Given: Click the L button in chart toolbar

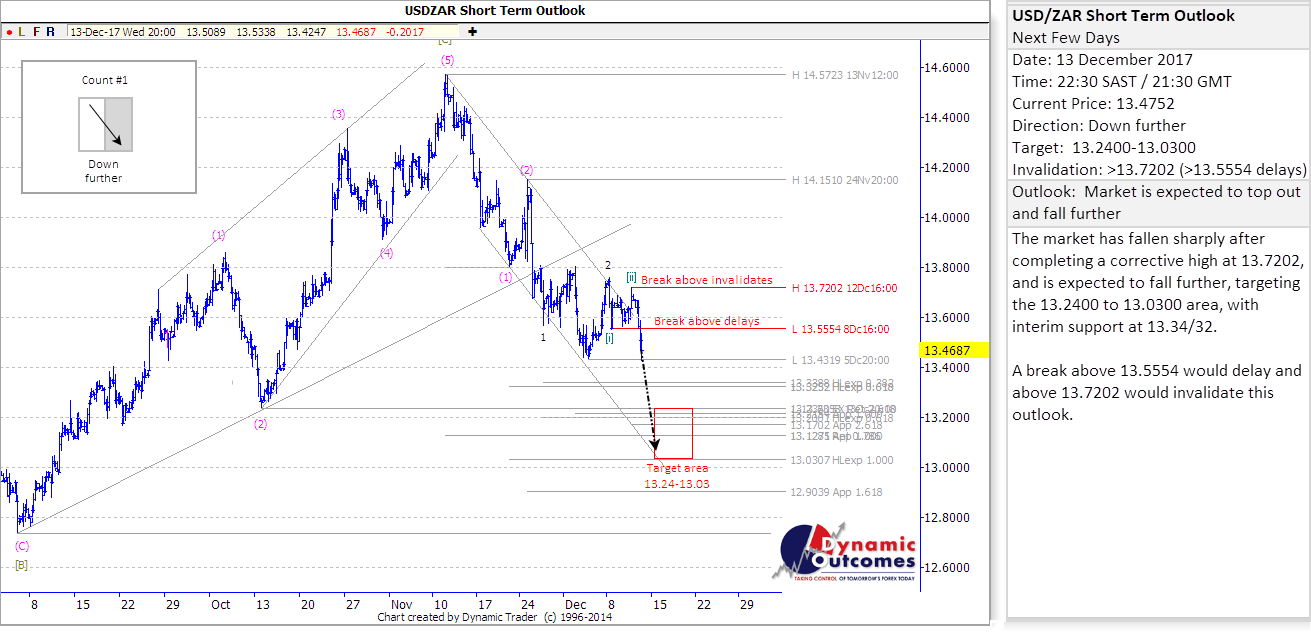Looking at the screenshot, I should [22, 32].
